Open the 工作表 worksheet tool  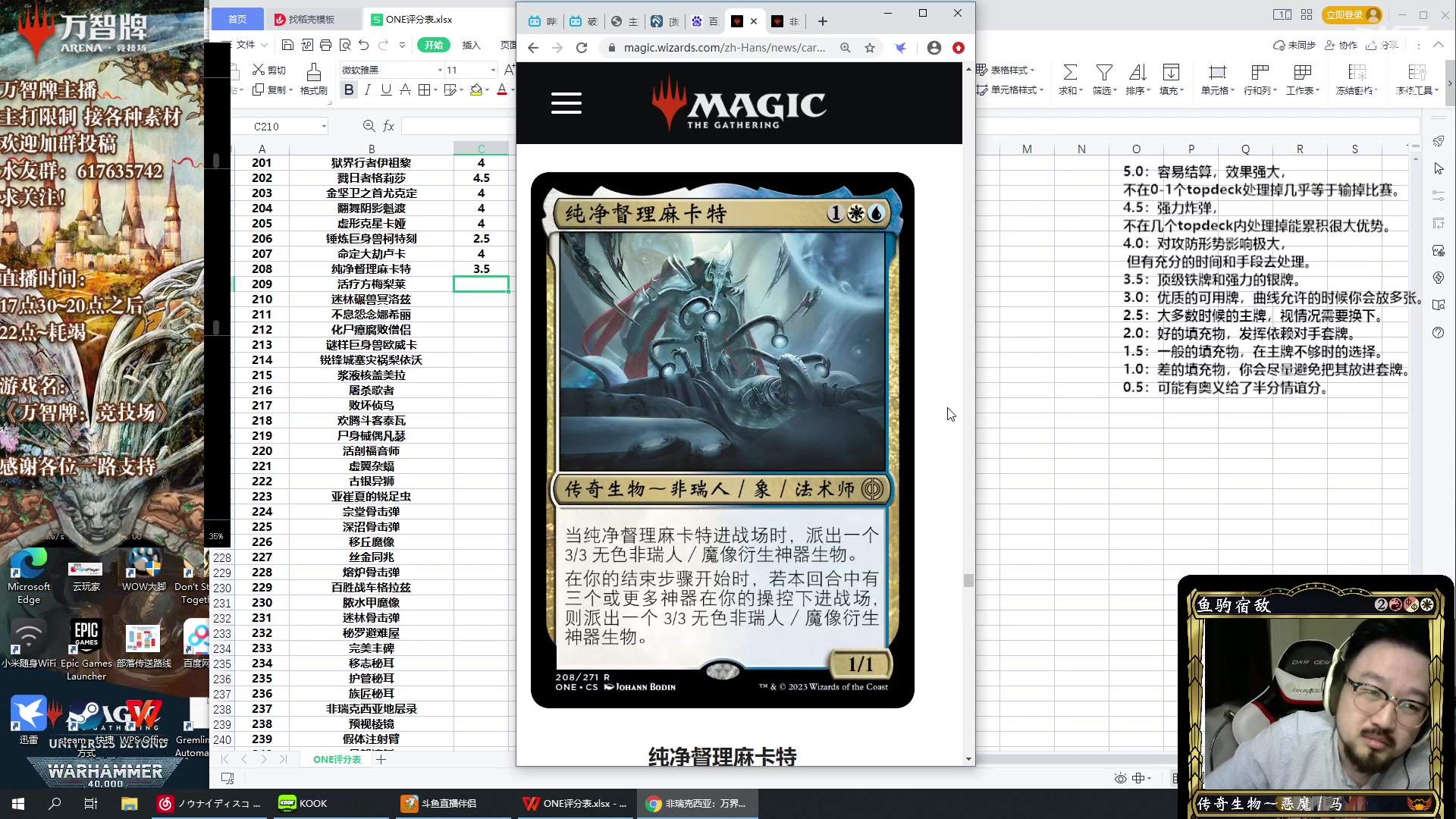1302,80
